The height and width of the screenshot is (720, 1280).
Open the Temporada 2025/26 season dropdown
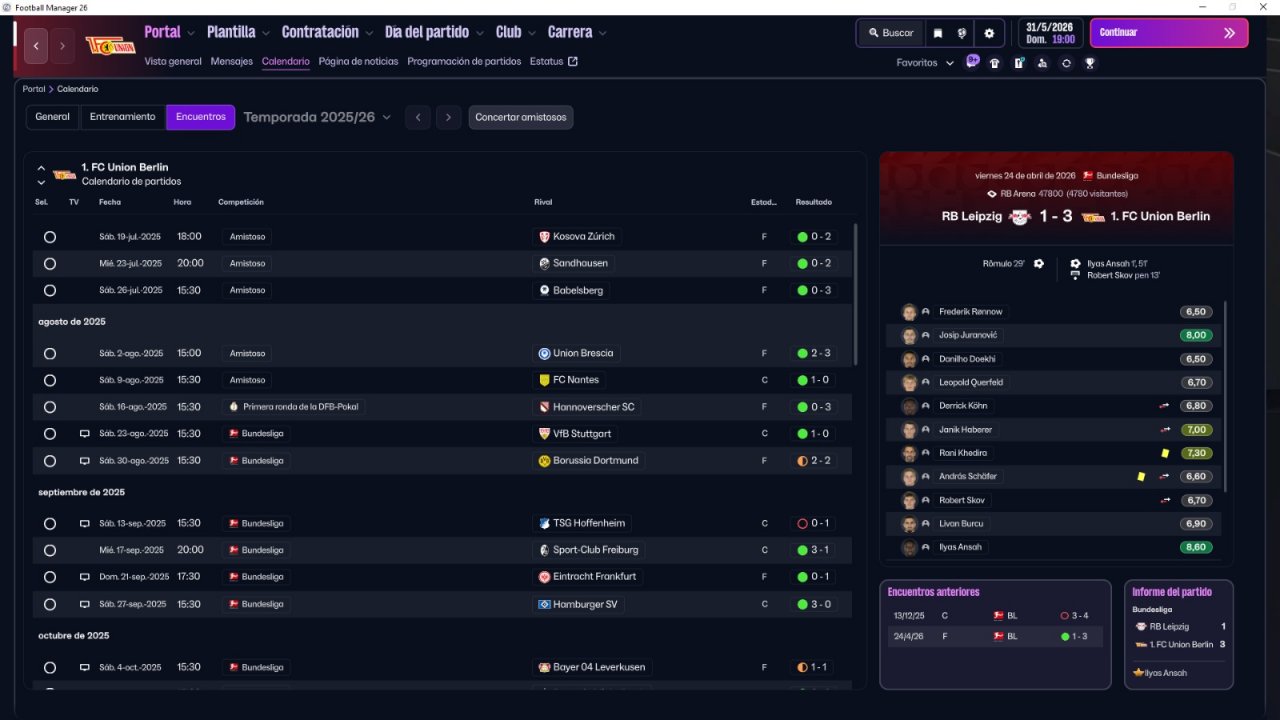pos(317,117)
